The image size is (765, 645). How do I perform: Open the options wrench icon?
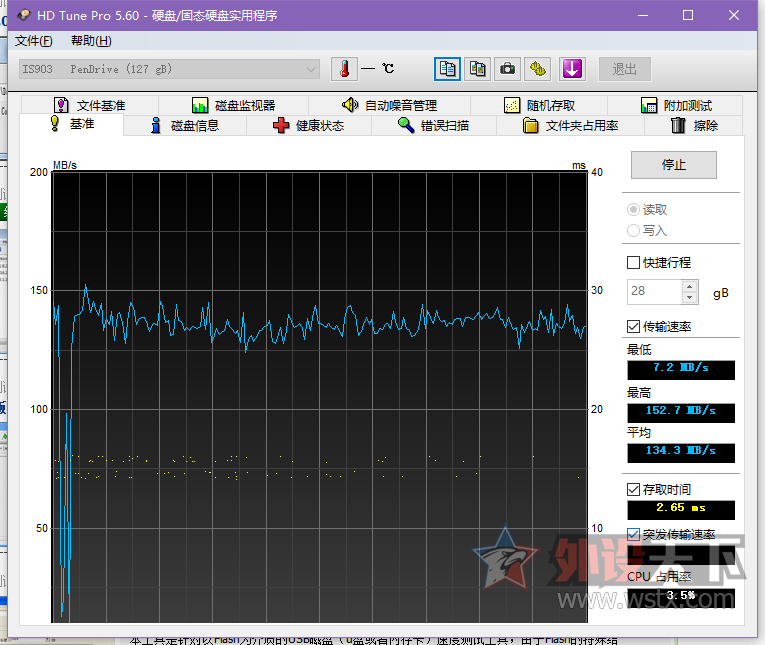[x=538, y=69]
